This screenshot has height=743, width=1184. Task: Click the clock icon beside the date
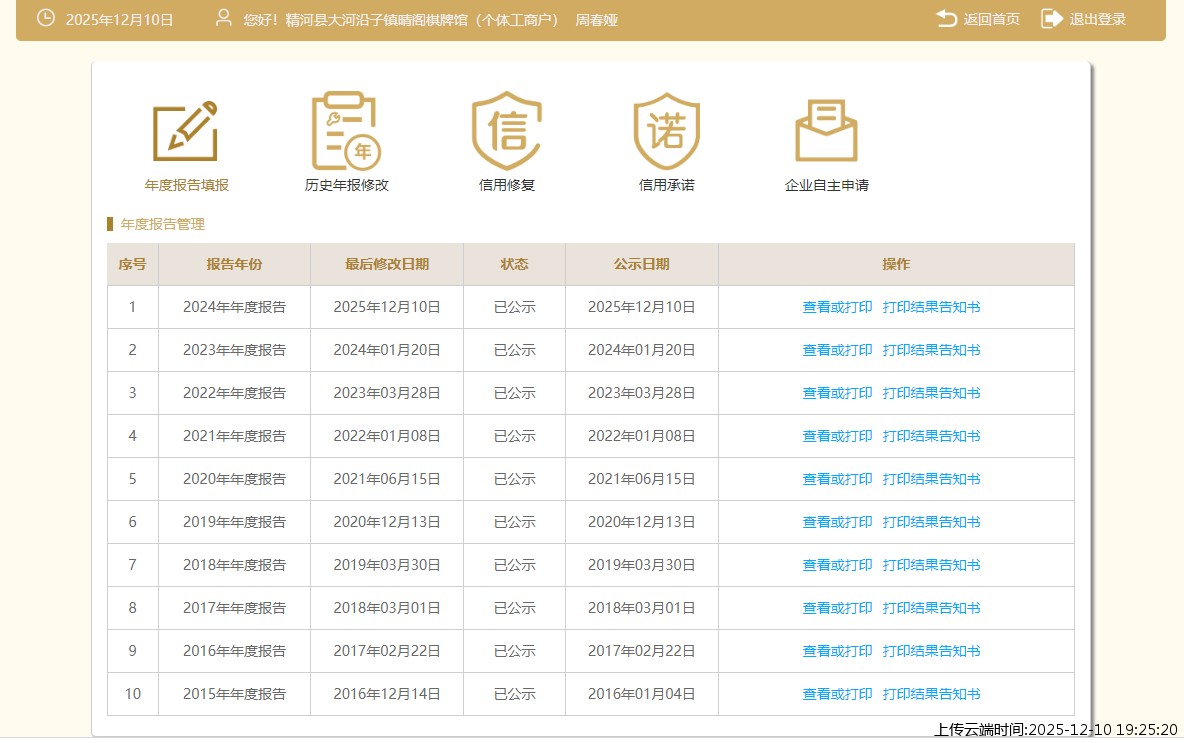46,19
